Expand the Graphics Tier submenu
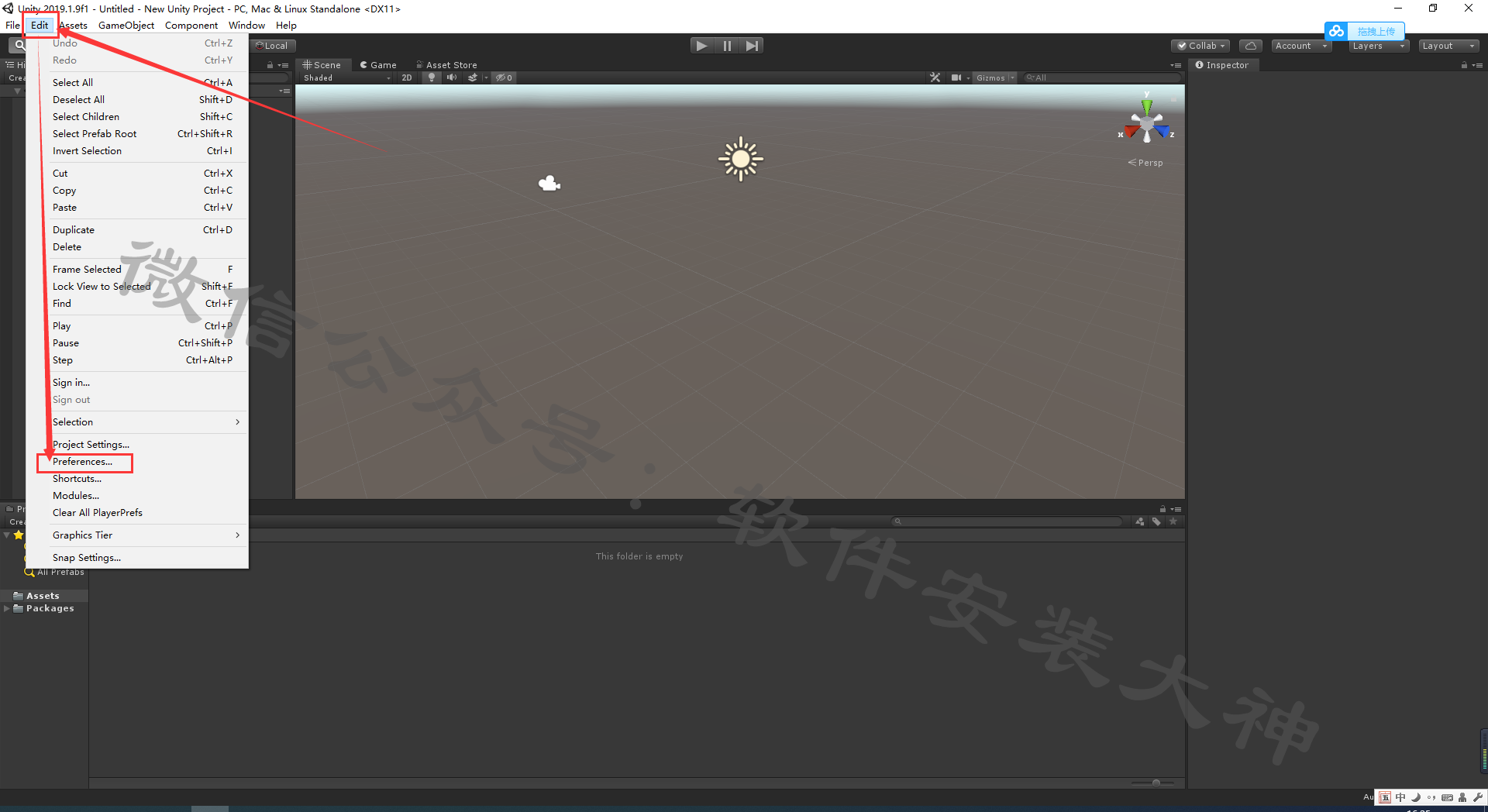1488x812 pixels. (x=146, y=535)
